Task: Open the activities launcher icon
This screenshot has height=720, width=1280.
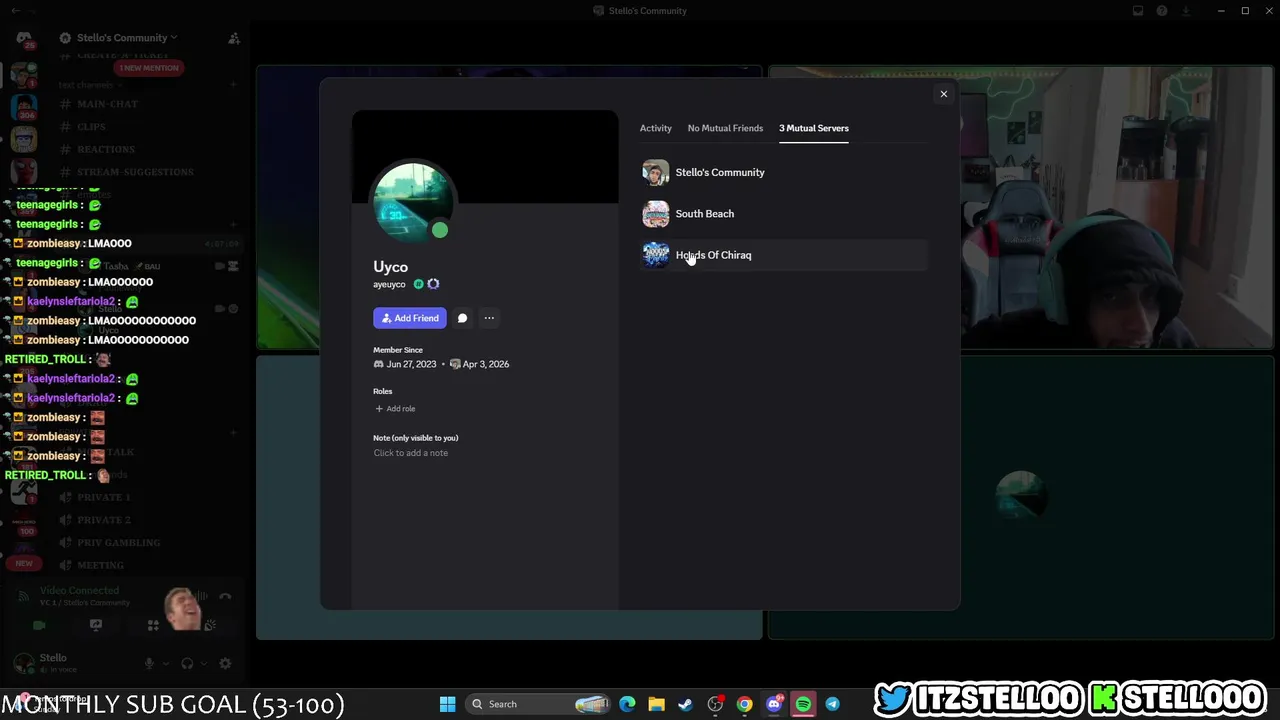Action: point(153,626)
